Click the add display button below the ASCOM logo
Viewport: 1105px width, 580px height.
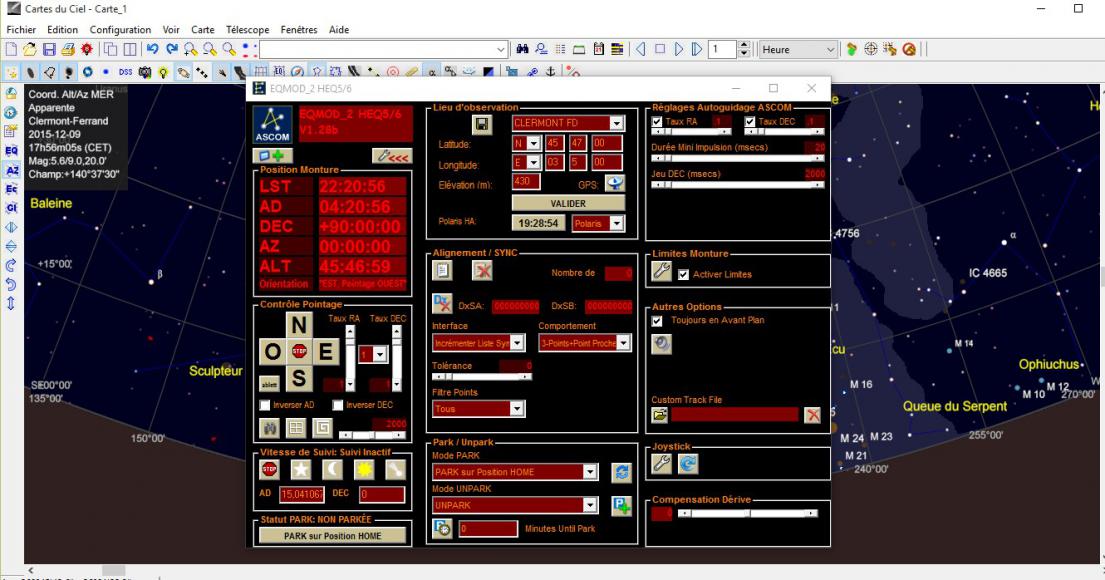point(272,156)
